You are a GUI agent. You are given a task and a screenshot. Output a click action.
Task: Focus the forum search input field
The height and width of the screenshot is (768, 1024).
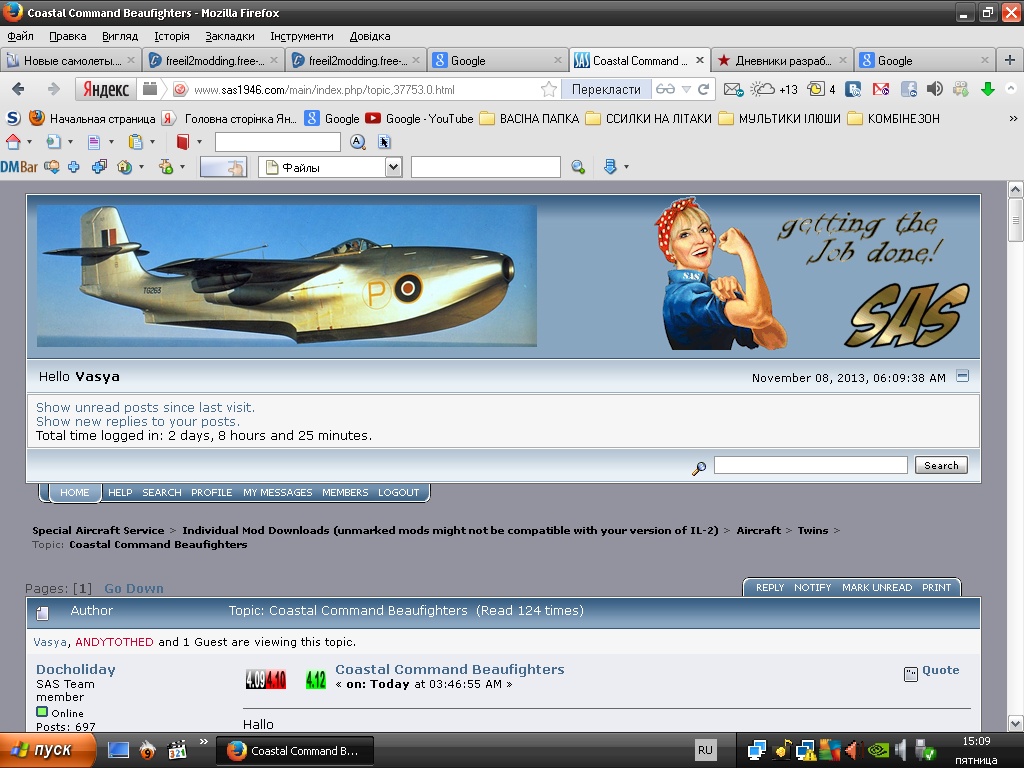click(810, 465)
